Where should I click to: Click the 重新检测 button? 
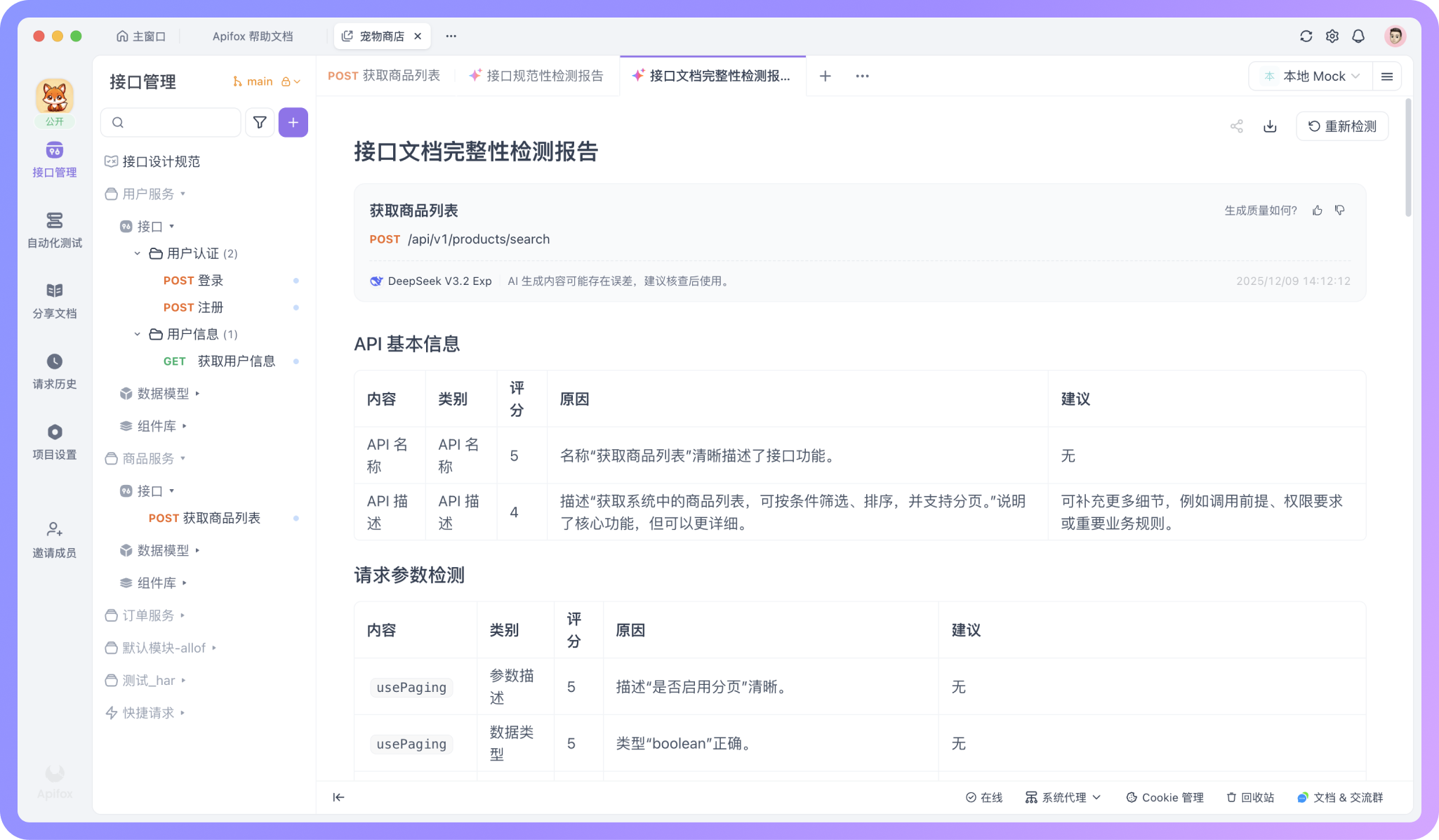coord(1341,126)
